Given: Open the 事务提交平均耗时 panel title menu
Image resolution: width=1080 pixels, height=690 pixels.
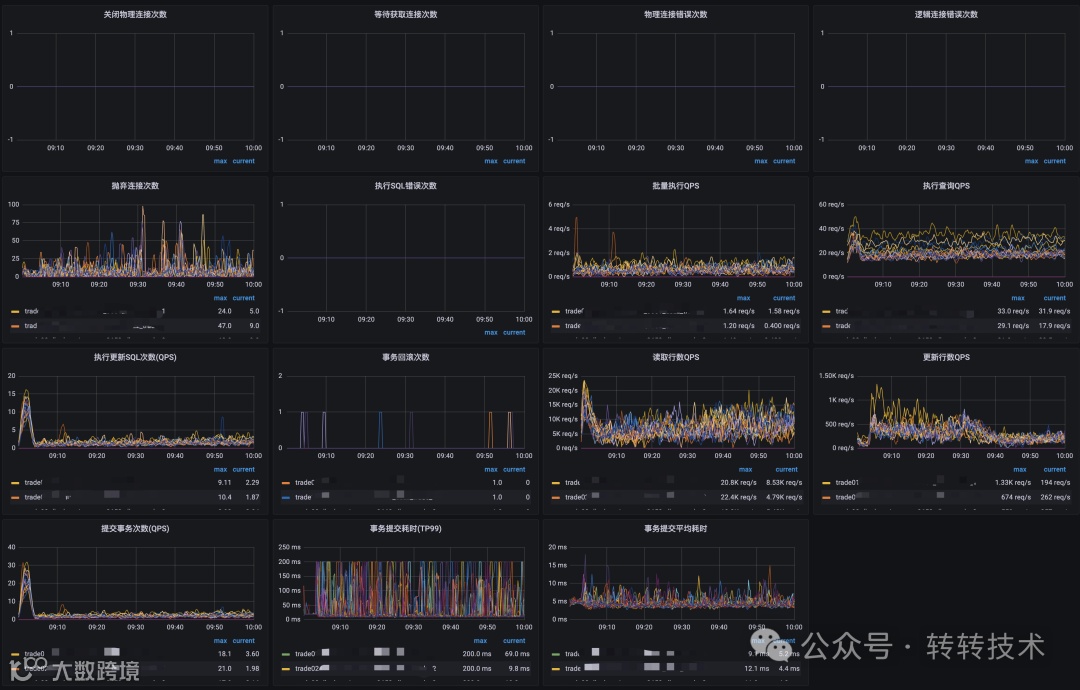Looking at the screenshot, I should pos(676,529).
